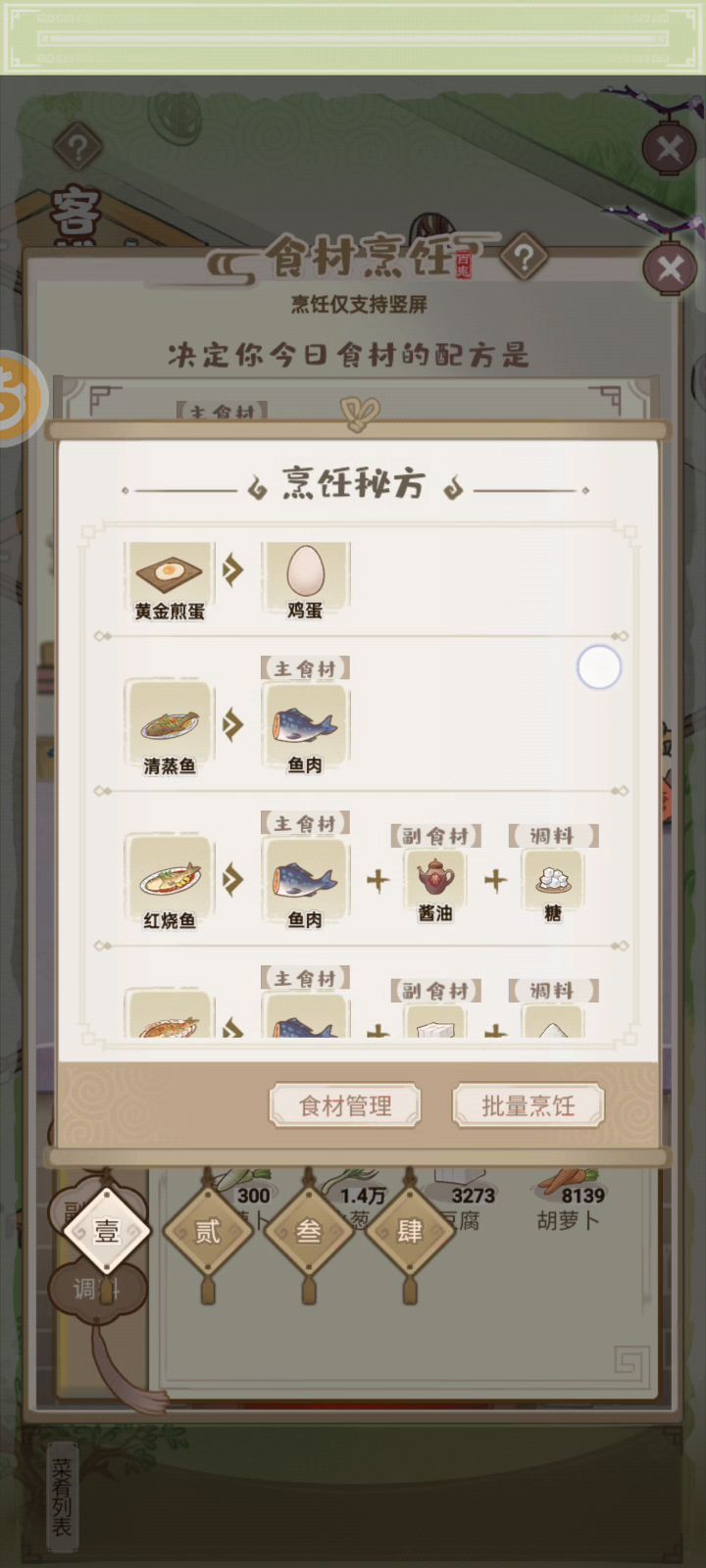Close the 食材烹饪 panel with X

click(671, 268)
